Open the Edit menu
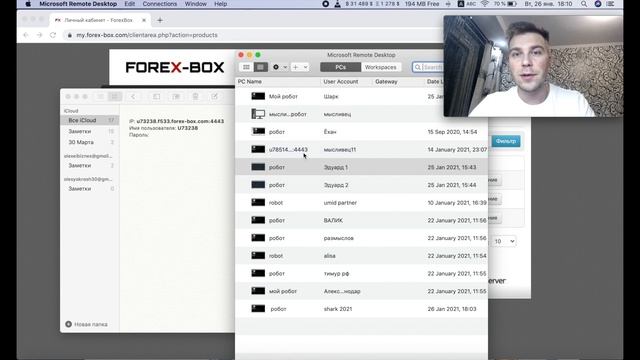Image resolution: width=640 pixels, height=360 pixels. click(130, 4)
